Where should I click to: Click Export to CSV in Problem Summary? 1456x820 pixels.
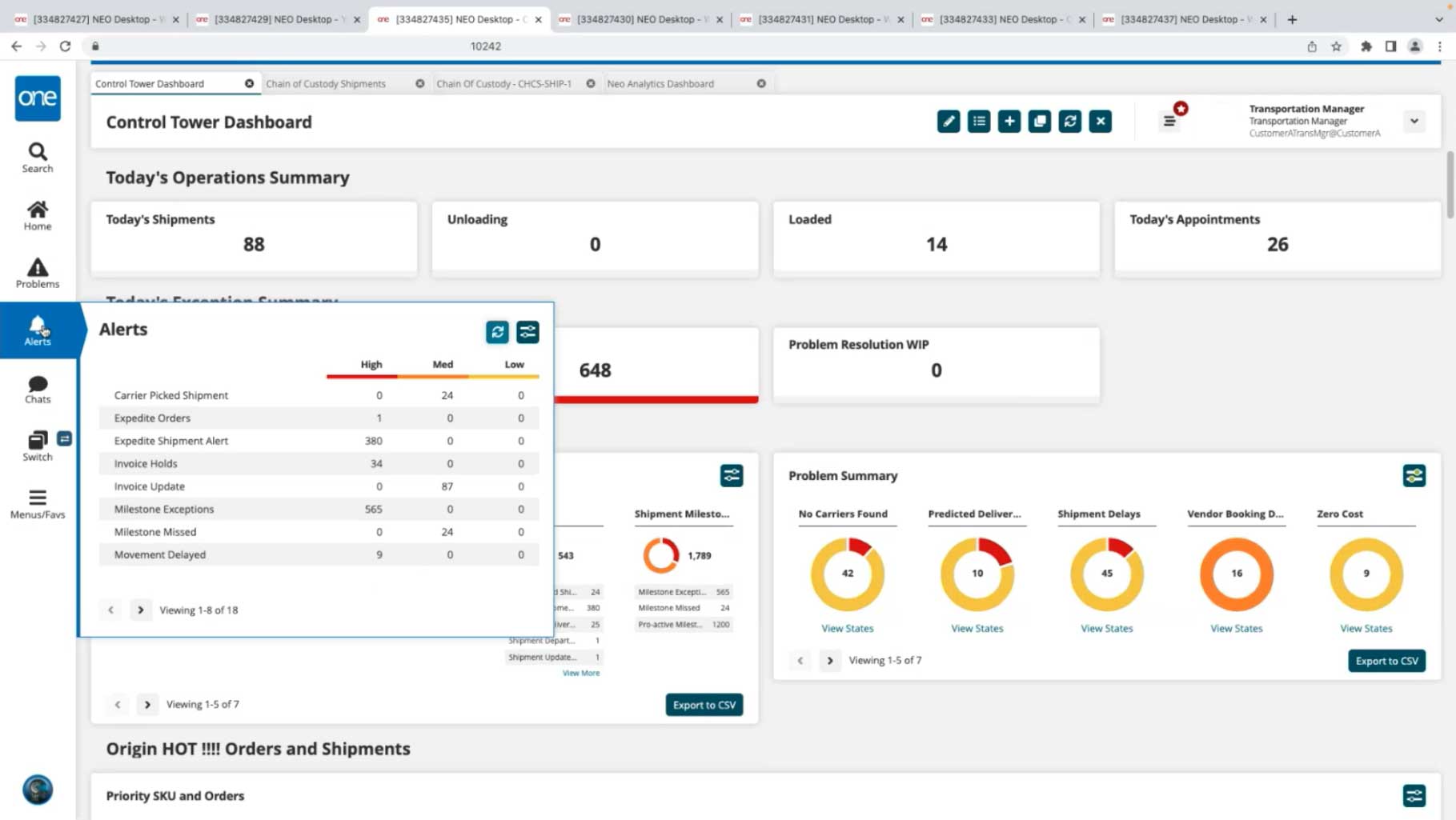click(1386, 661)
